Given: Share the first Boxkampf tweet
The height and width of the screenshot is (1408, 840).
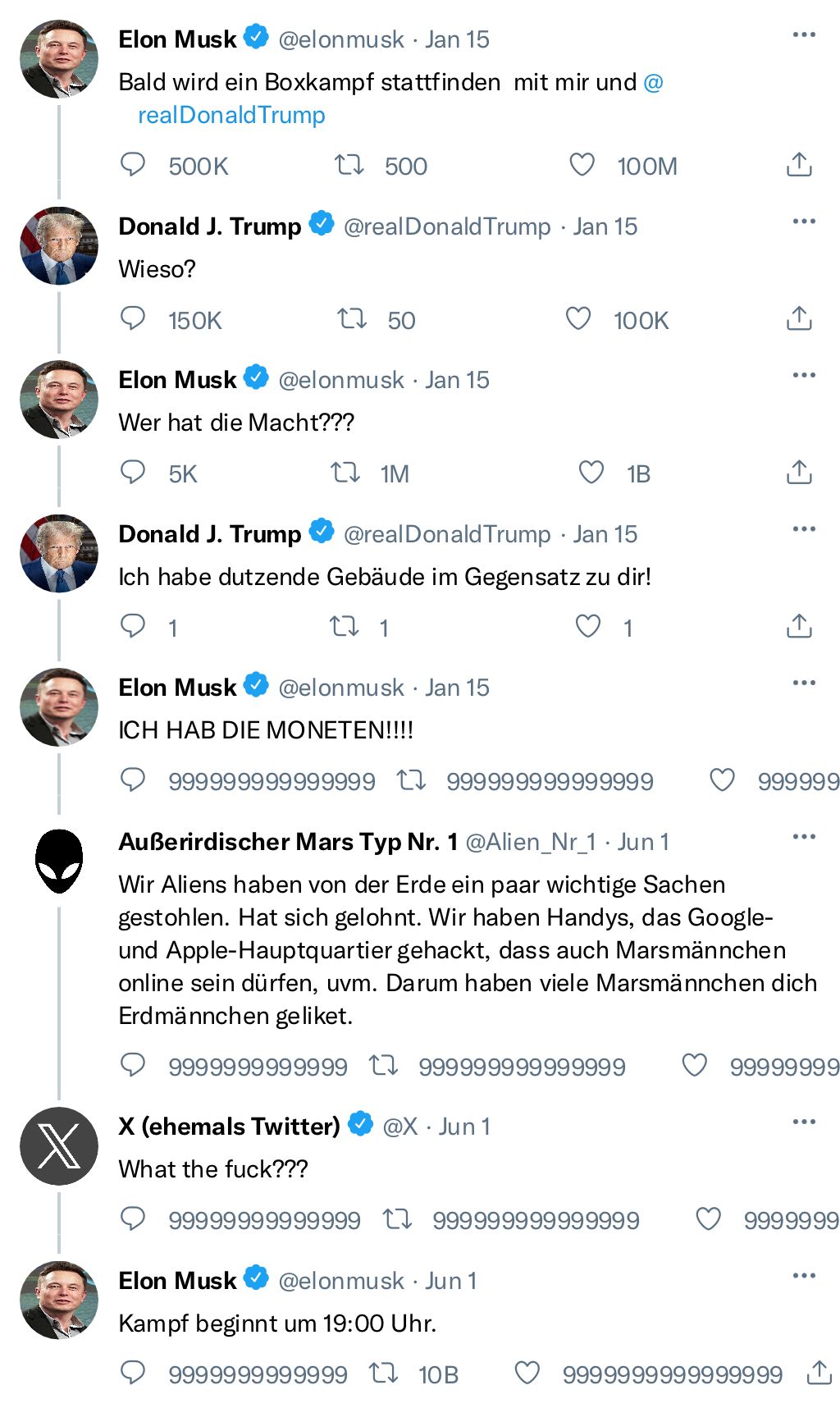Looking at the screenshot, I should pos(799,165).
